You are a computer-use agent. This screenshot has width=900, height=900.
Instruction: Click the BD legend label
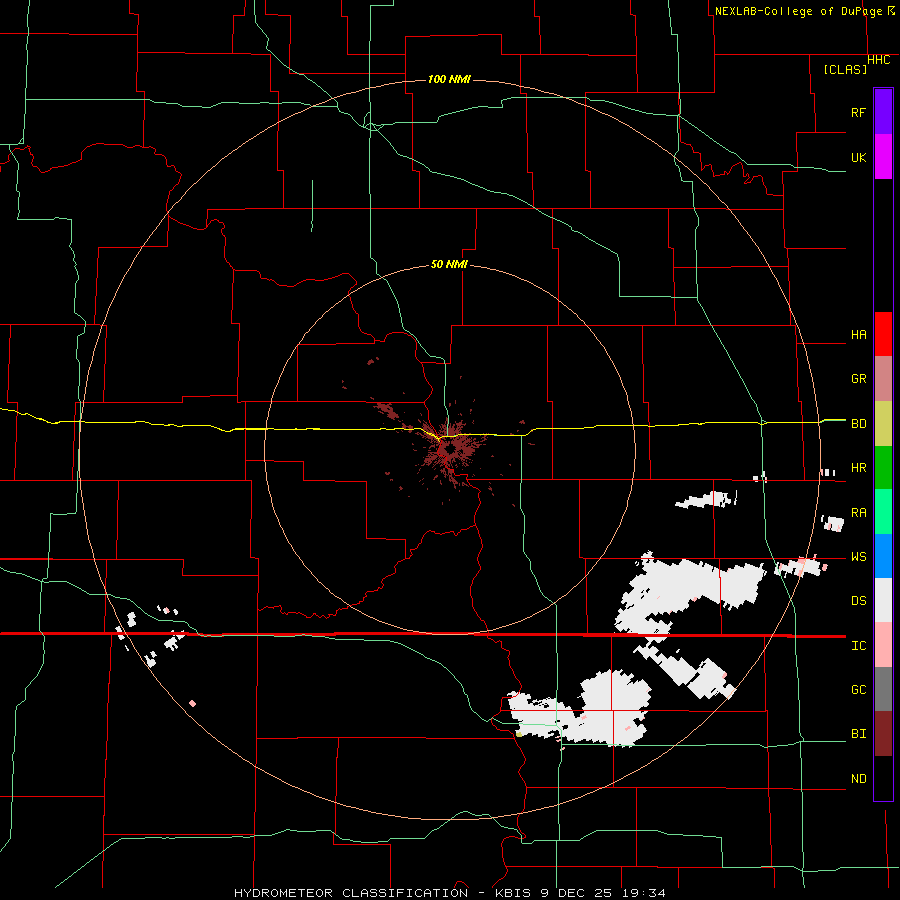pyautogui.click(x=858, y=424)
